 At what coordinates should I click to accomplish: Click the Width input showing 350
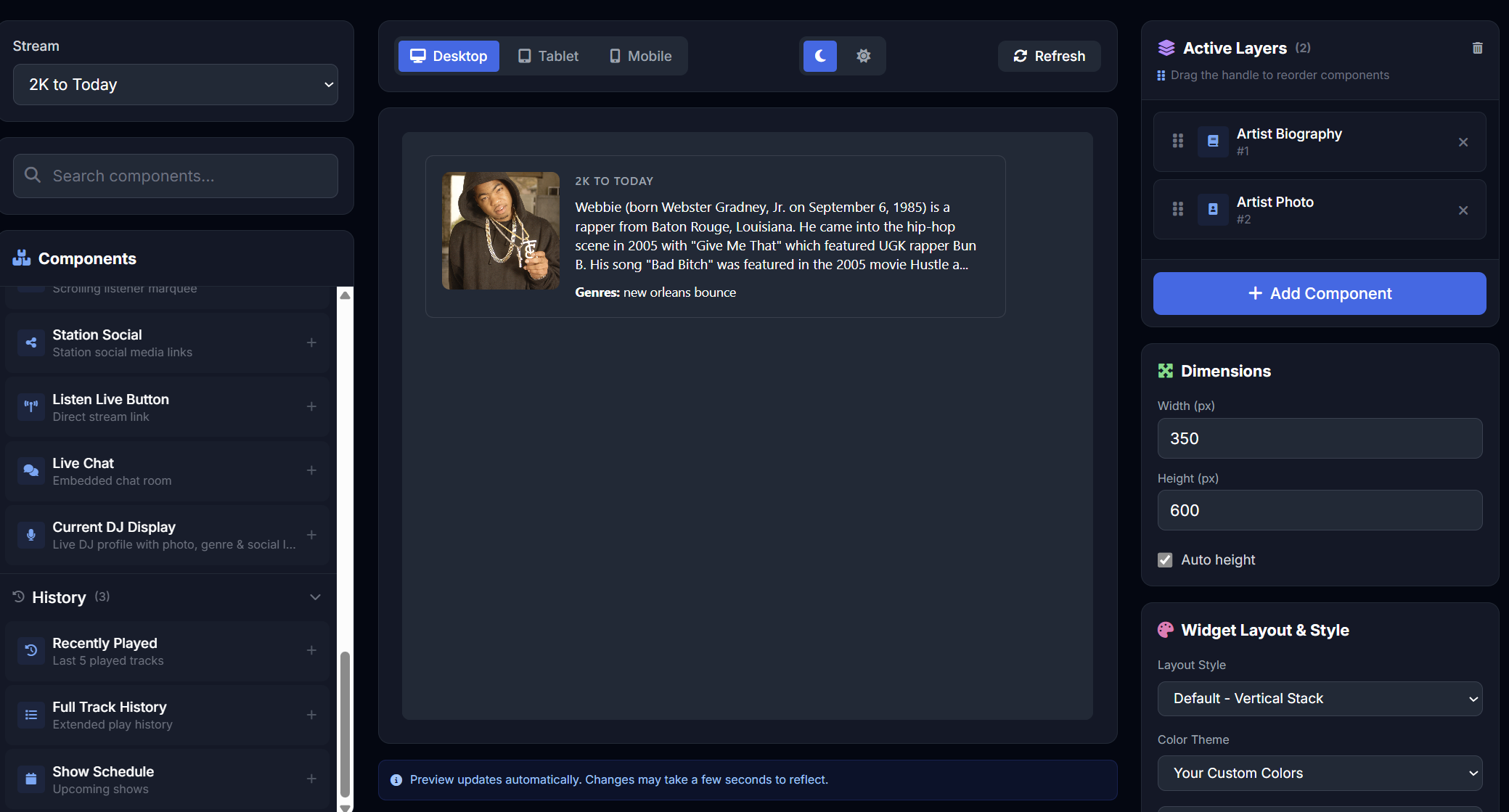pyautogui.click(x=1319, y=438)
